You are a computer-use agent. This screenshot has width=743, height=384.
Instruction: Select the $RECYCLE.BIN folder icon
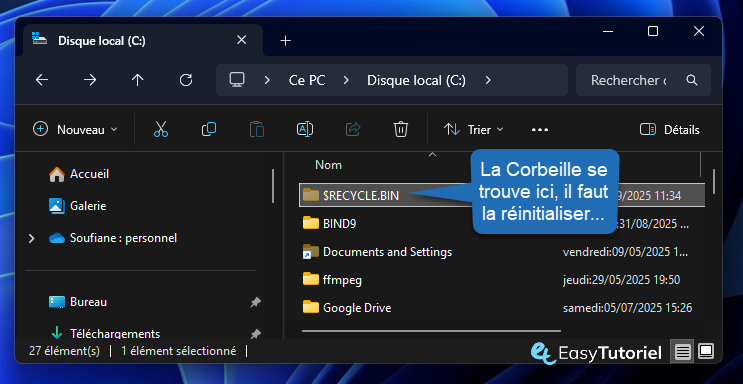click(311, 195)
